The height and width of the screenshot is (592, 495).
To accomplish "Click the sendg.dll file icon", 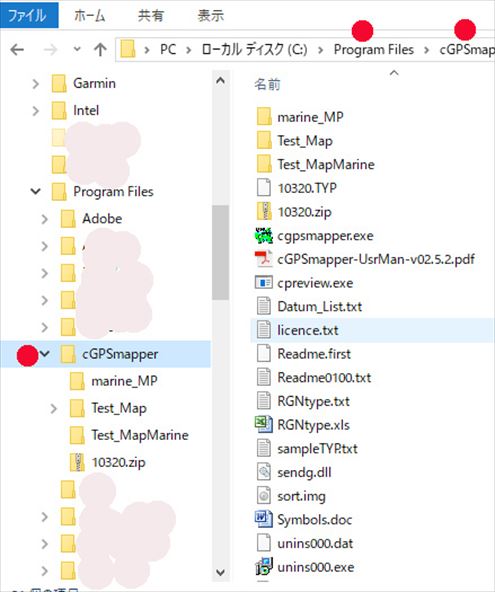I will (264, 472).
